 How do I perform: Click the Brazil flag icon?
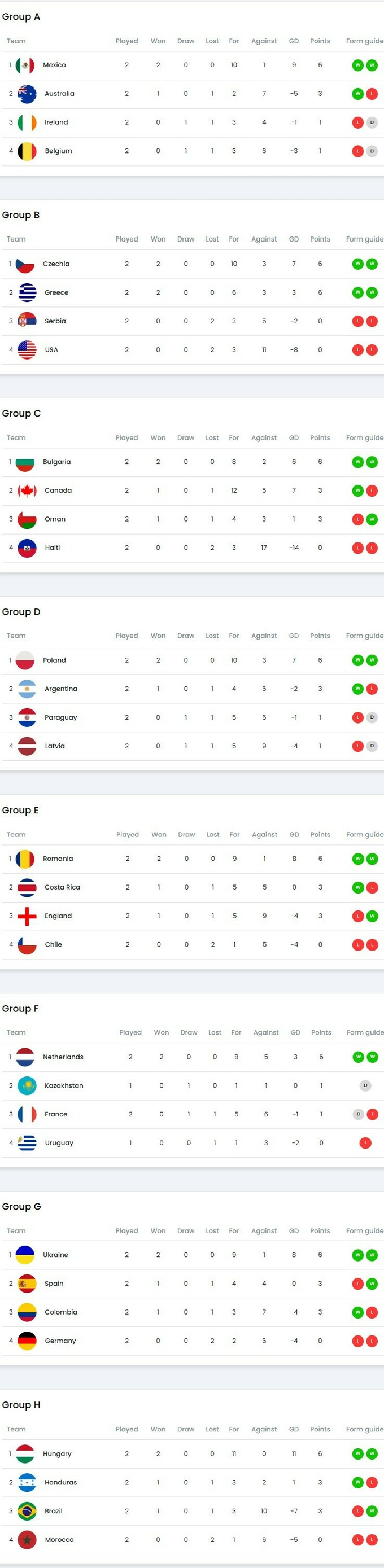(27, 1511)
